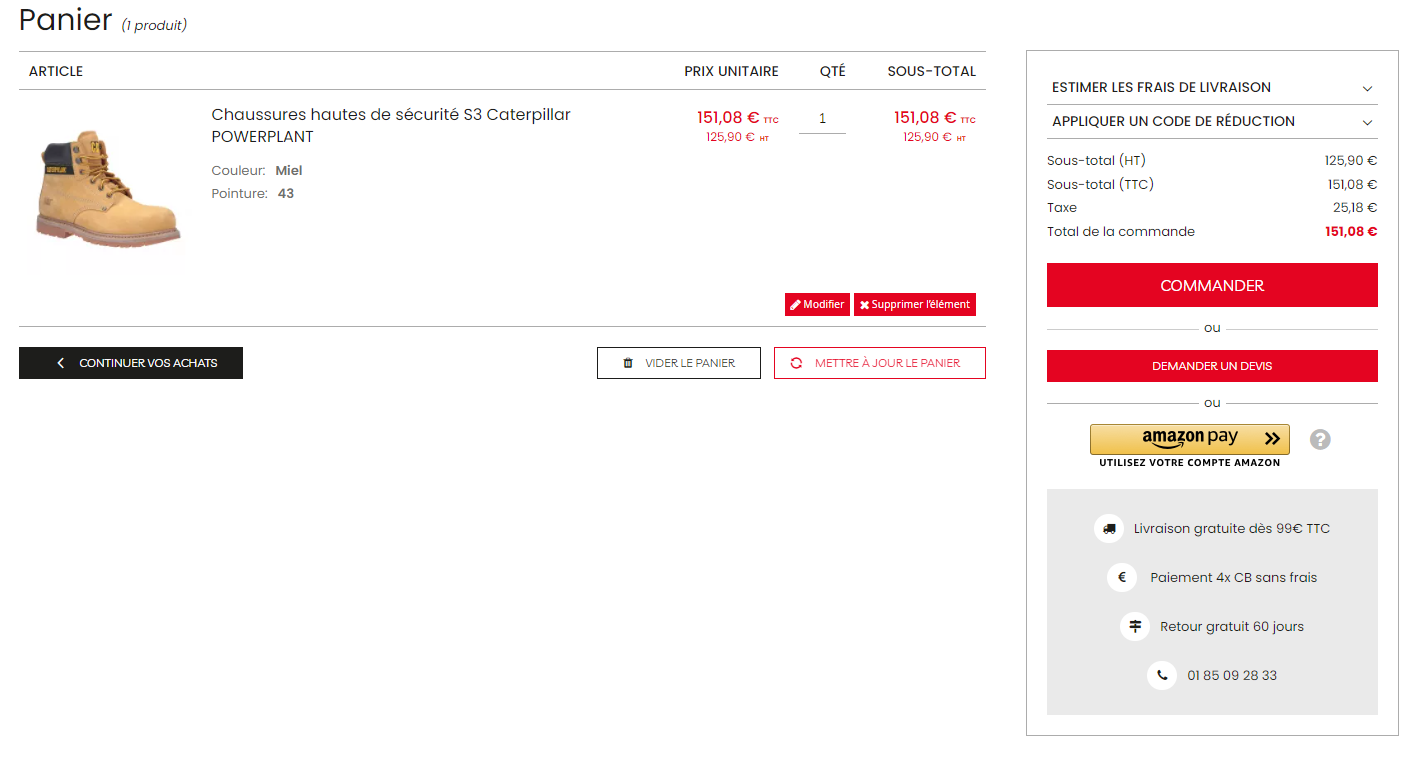Open the Chaussures hautes de sécurité S3 product link
The width and height of the screenshot is (1417, 757).
[x=391, y=125]
